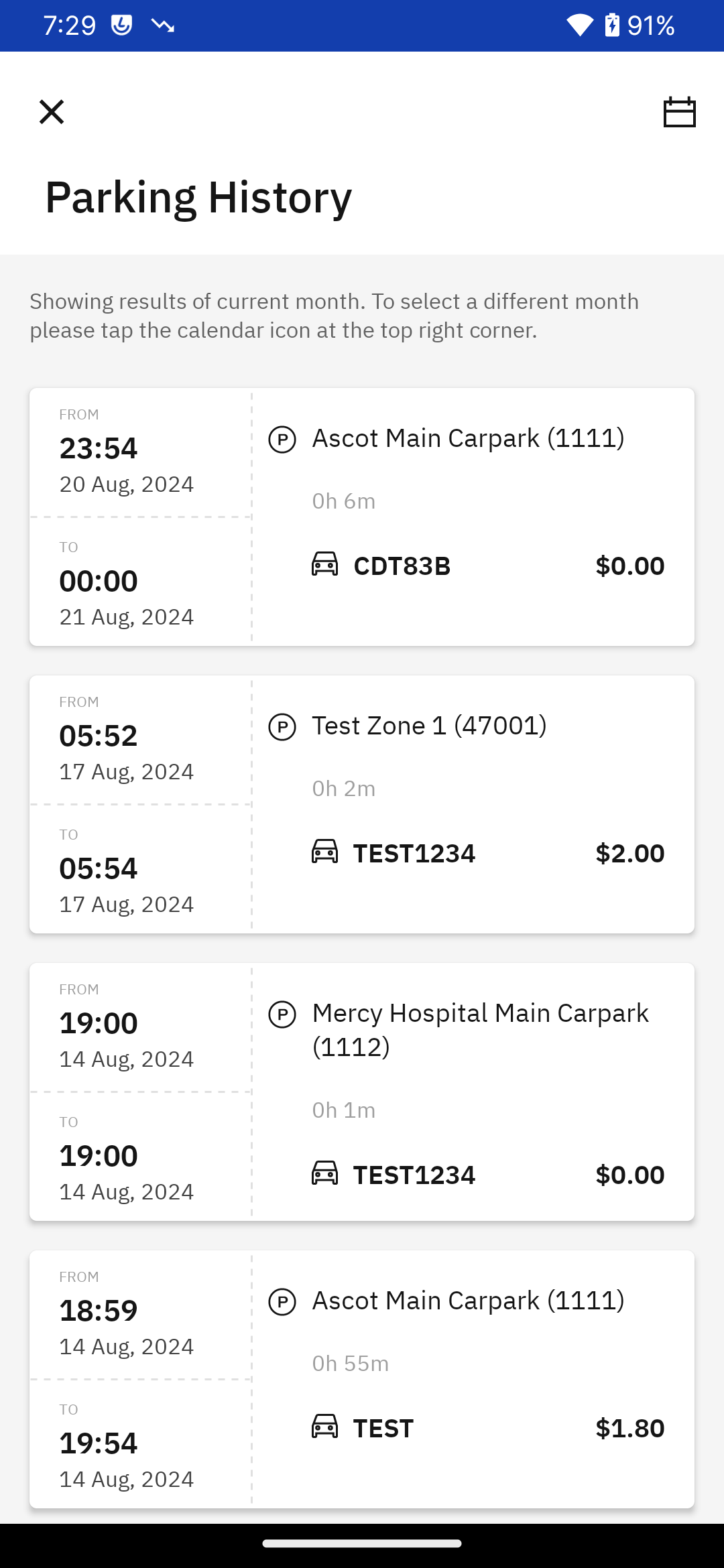Image resolution: width=724 pixels, height=1568 pixels.
Task: Tap the 19:54 end time on 14 Aug
Action: (99, 1443)
